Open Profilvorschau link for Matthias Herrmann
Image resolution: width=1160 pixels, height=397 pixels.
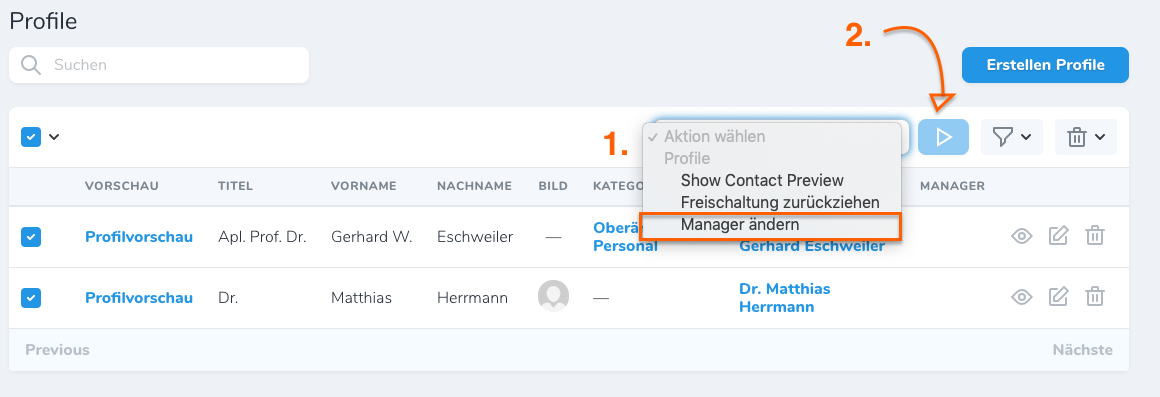click(139, 297)
